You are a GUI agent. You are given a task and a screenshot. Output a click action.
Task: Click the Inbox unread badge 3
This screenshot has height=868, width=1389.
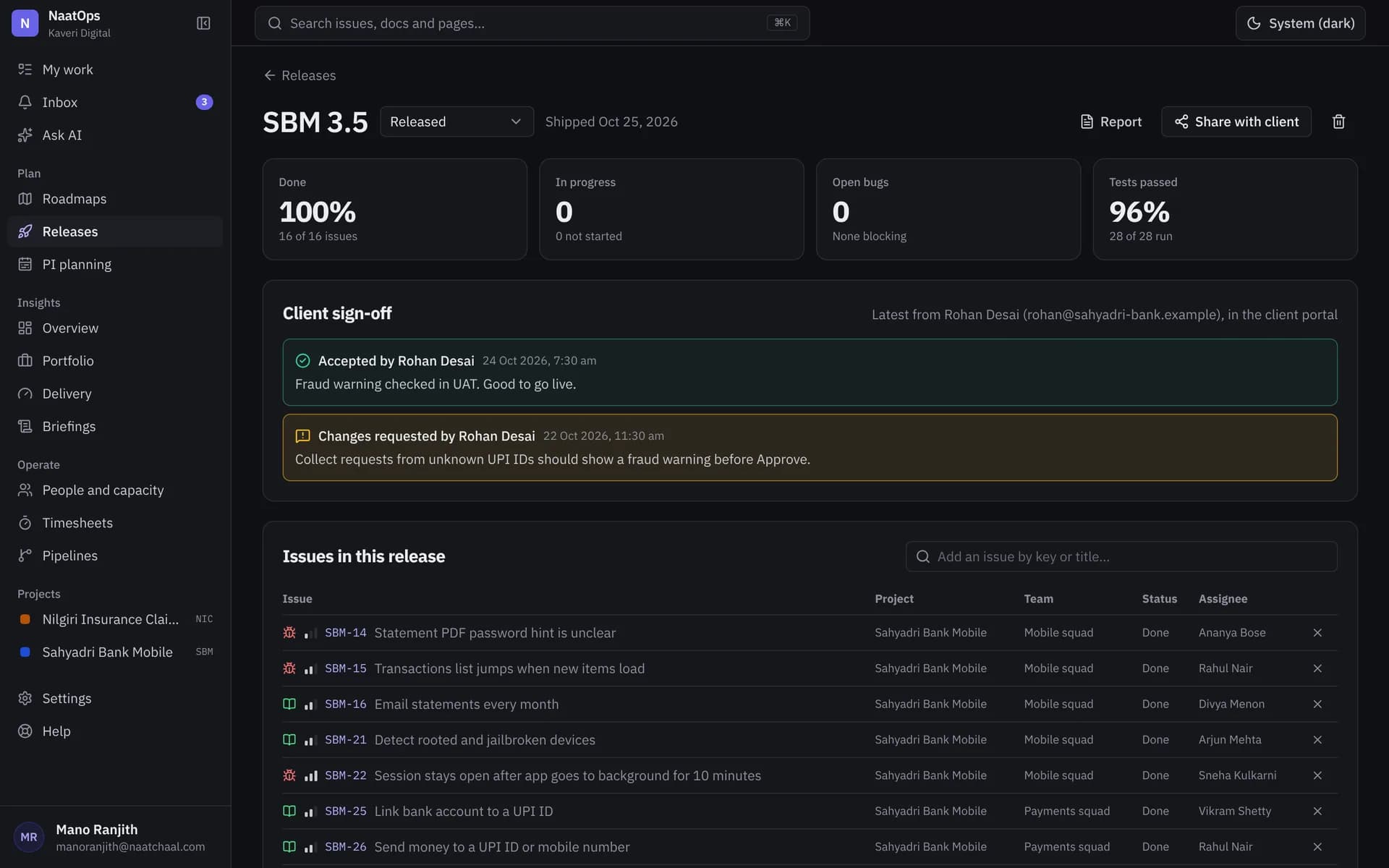204,102
